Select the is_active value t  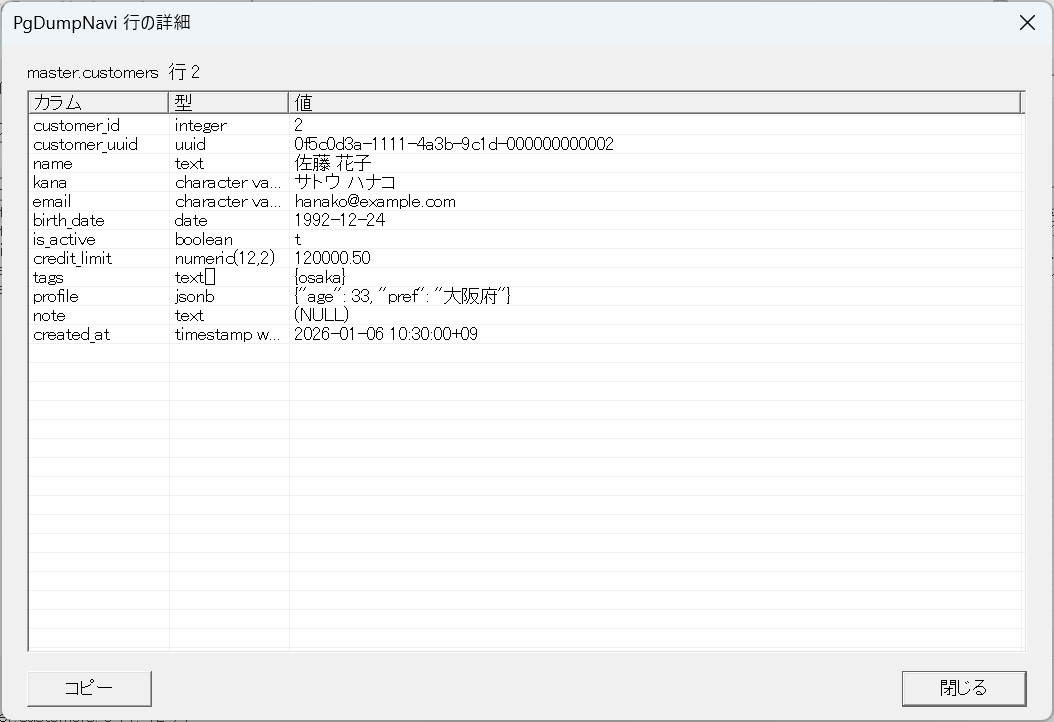point(298,239)
